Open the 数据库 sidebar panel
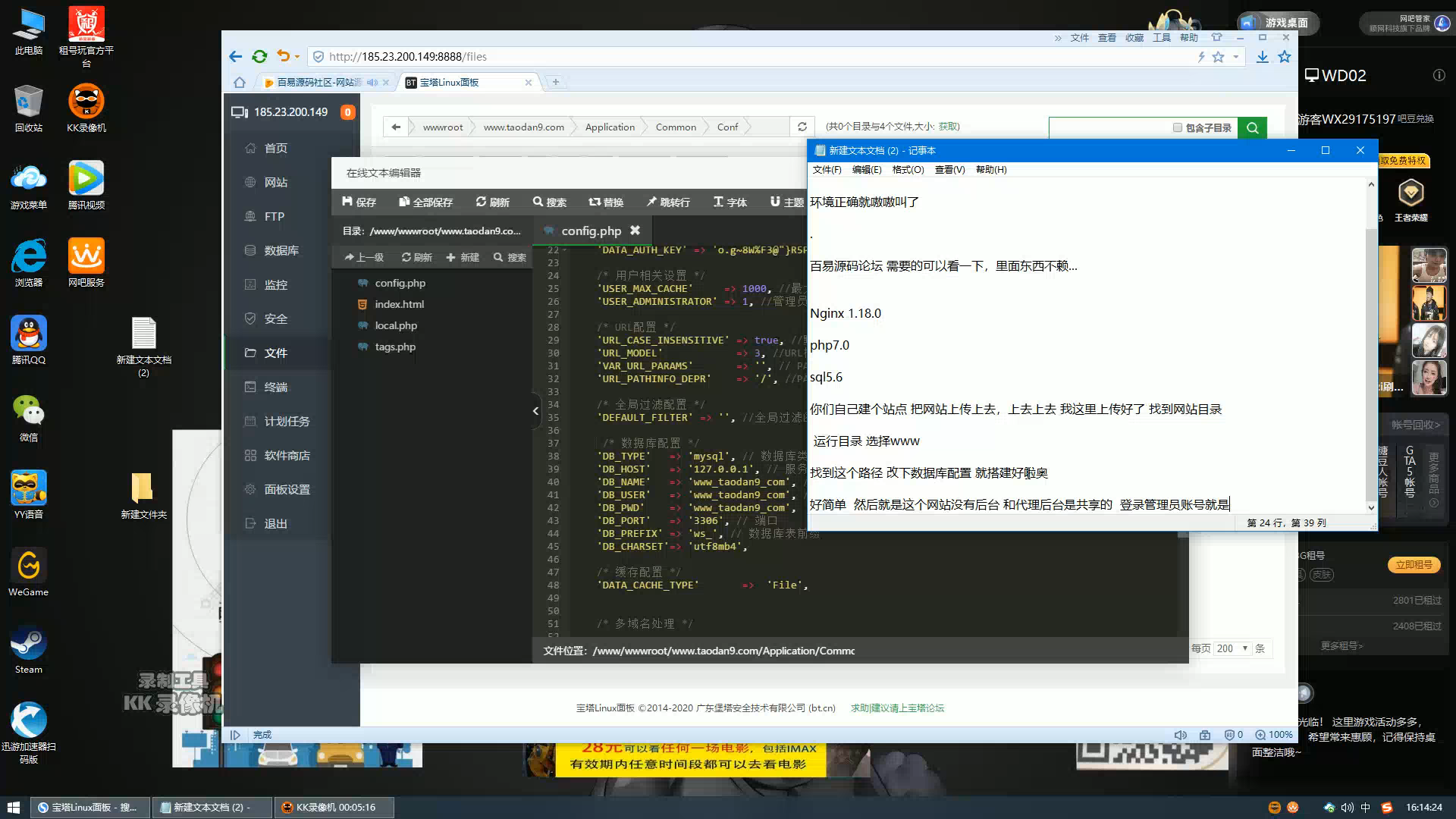 (x=280, y=250)
